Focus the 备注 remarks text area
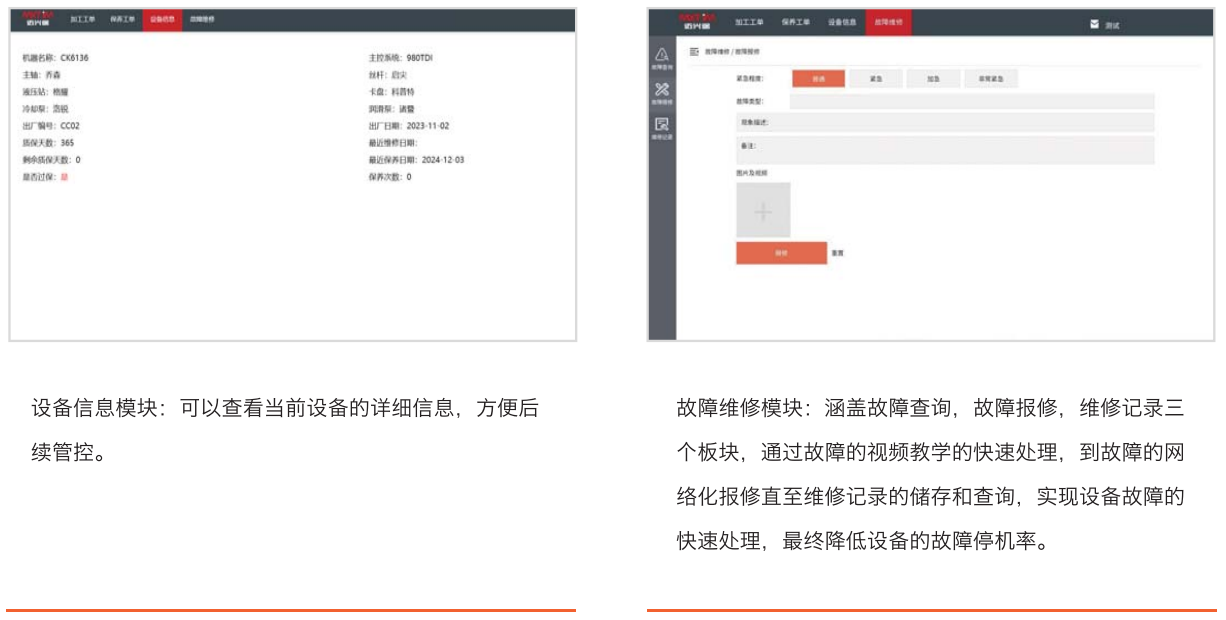The width and height of the screenshot is (1226, 620). click(945, 150)
